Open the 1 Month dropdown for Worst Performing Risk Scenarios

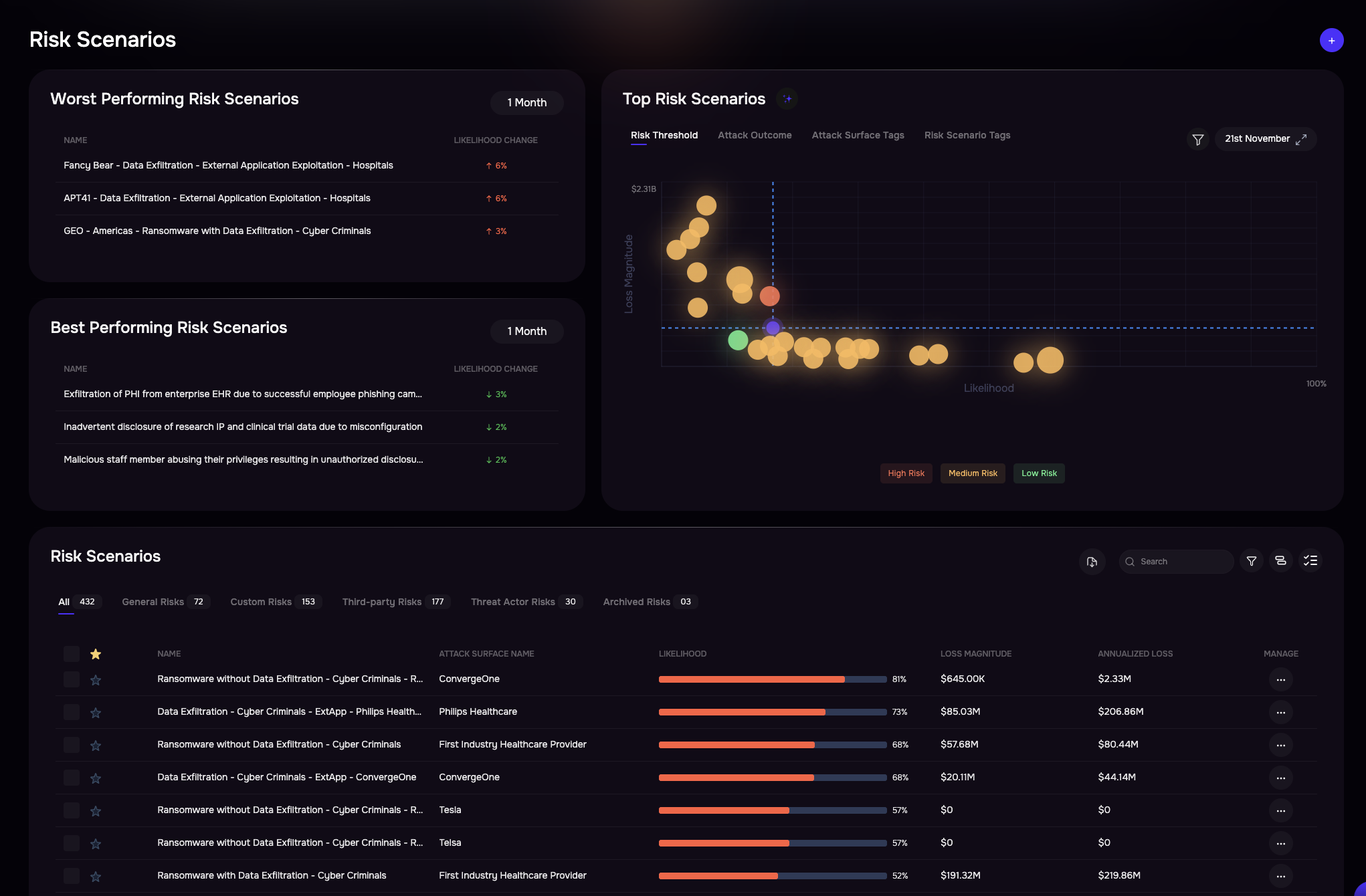[526, 102]
